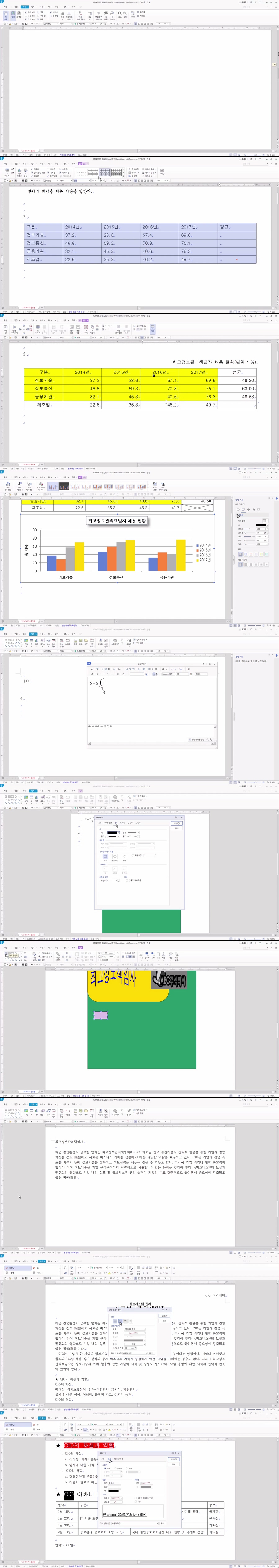Click the integral symbol in equation editor
Screen dimensions: 279x1568
pyautogui.click(x=102, y=683)
